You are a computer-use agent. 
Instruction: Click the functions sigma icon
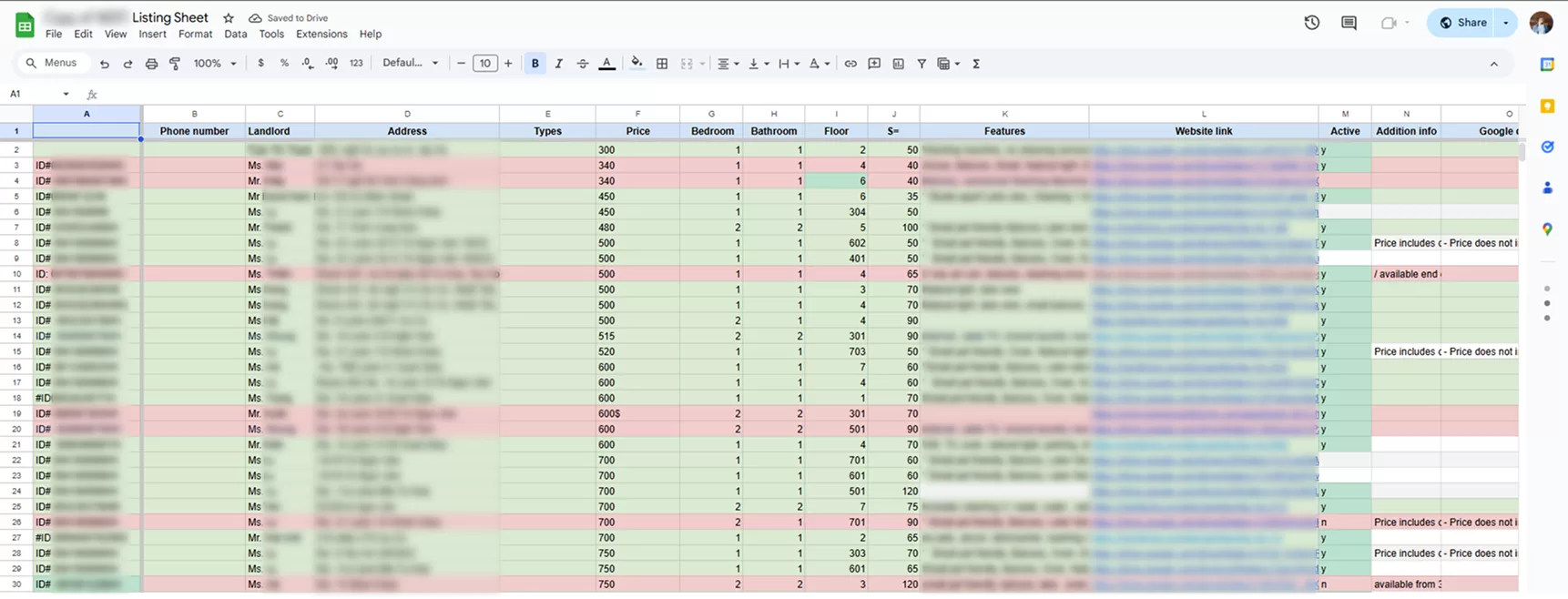[976, 64]
